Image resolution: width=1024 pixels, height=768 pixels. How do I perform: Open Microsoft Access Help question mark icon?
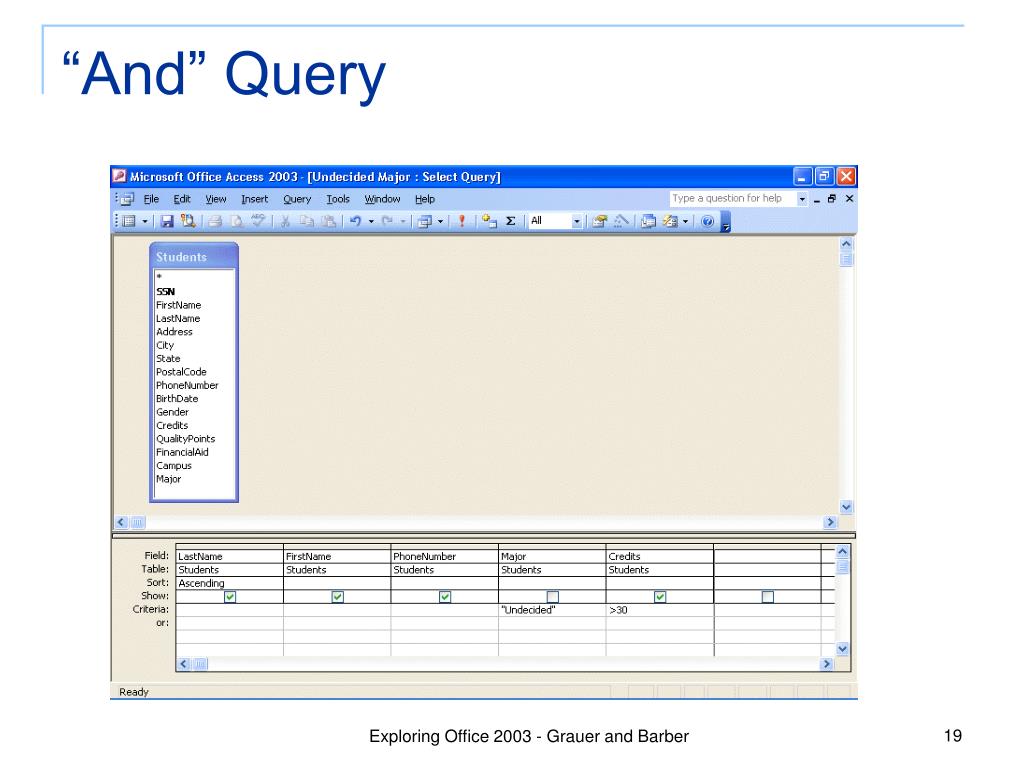click(707, 221)
